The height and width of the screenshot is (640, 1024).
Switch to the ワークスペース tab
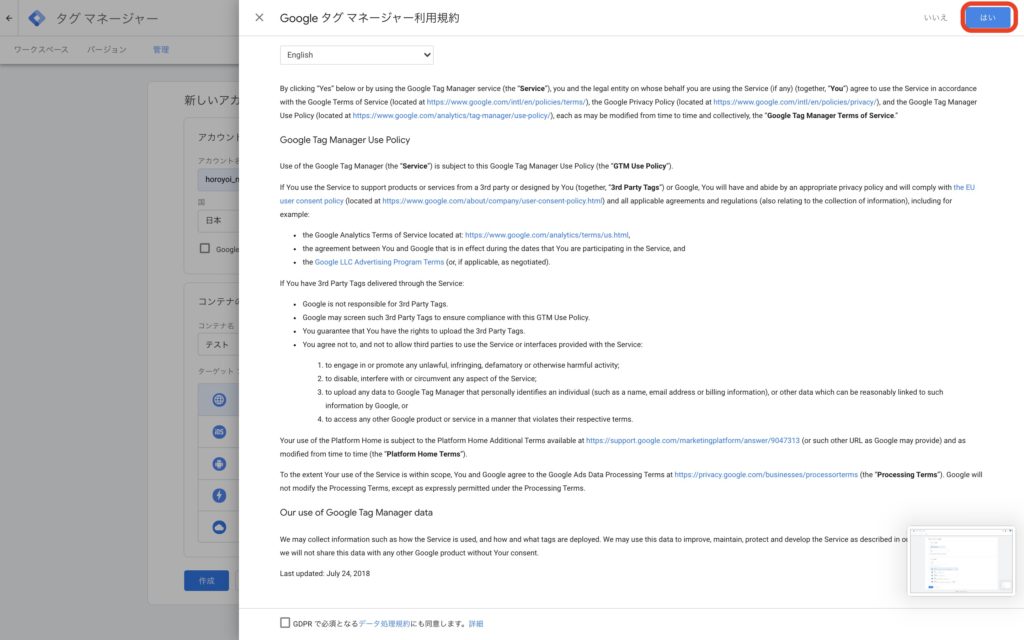pyautogui.click(x=41, y=50)
